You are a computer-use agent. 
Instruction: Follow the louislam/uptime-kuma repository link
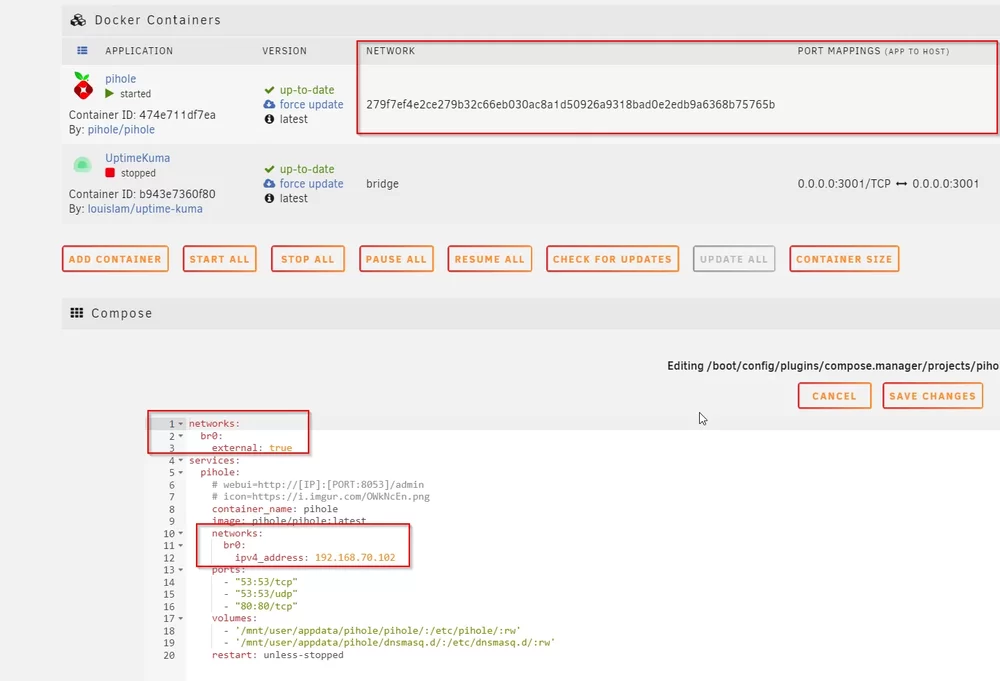(x=145, y=209)
